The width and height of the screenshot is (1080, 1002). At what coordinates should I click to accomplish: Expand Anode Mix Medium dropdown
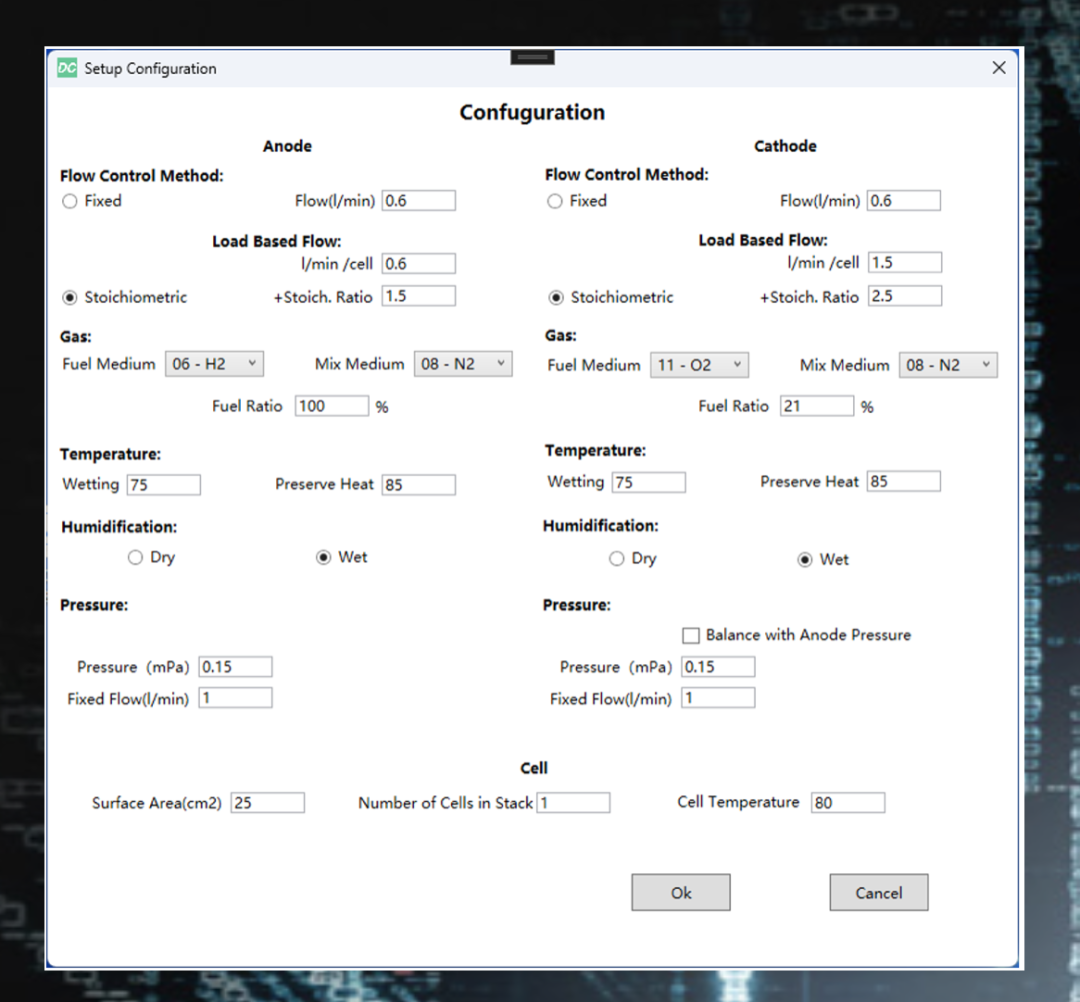(x=463, y=364)
